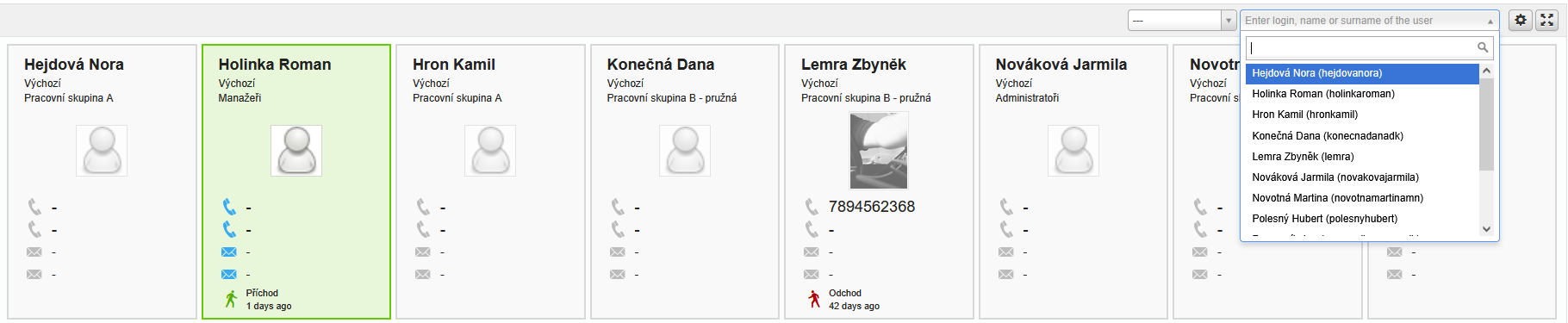
Task: Select Konečná Dana (konecnadanadk) from list
Action: click(x=1362, y=136)
